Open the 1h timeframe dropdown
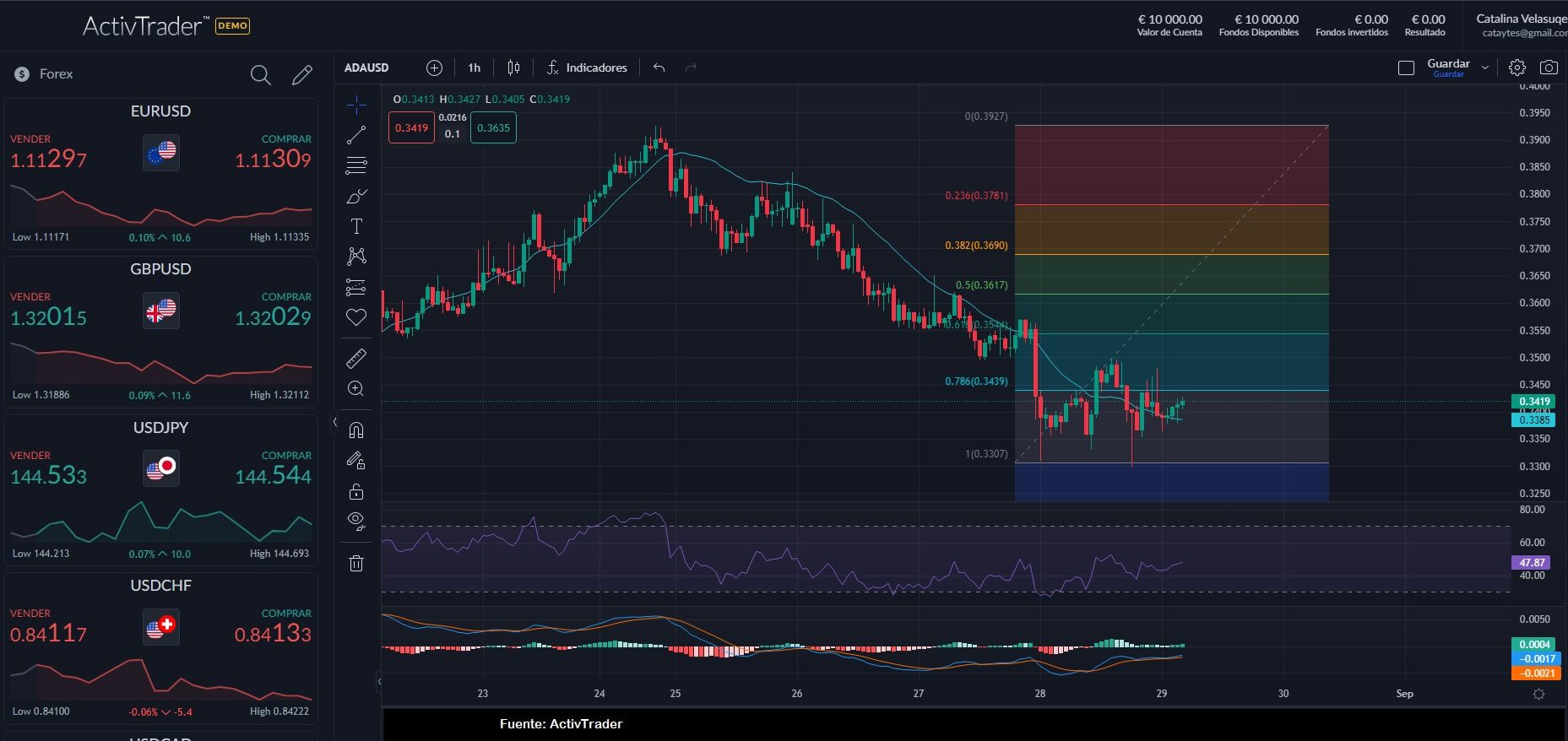The height and width of the screenshot is (741, 1568). (x=475, y=68)
